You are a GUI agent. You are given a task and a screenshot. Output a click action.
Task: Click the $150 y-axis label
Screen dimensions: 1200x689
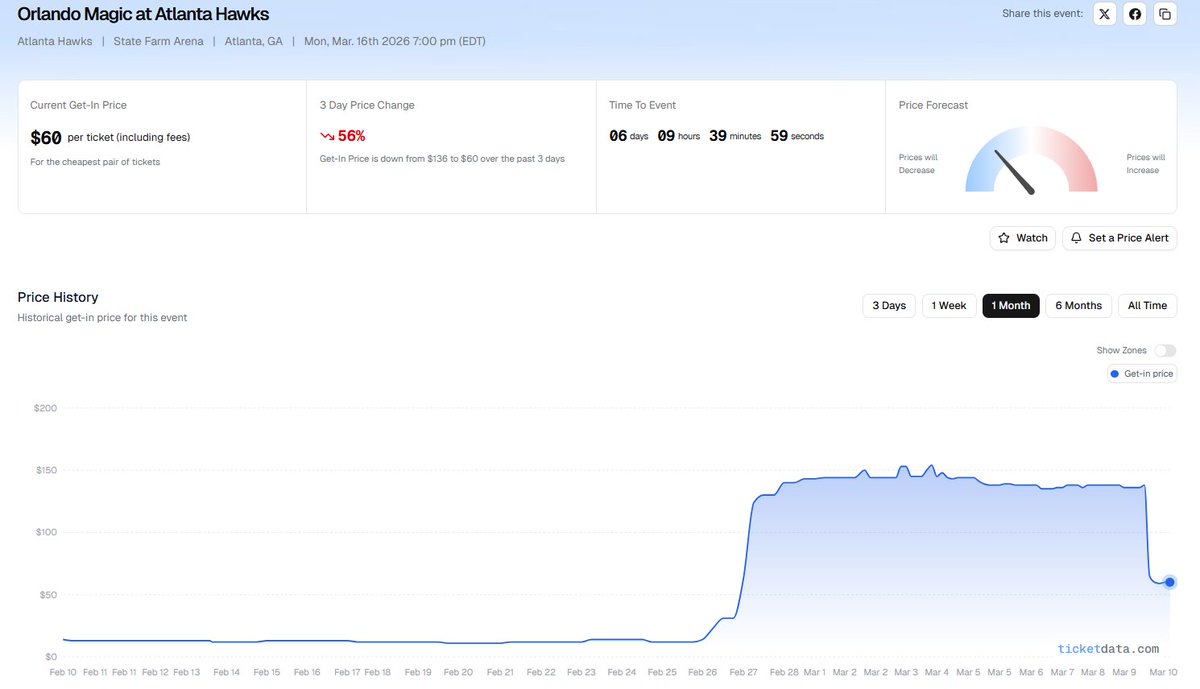pyautogui.click(x=45, y=470)
